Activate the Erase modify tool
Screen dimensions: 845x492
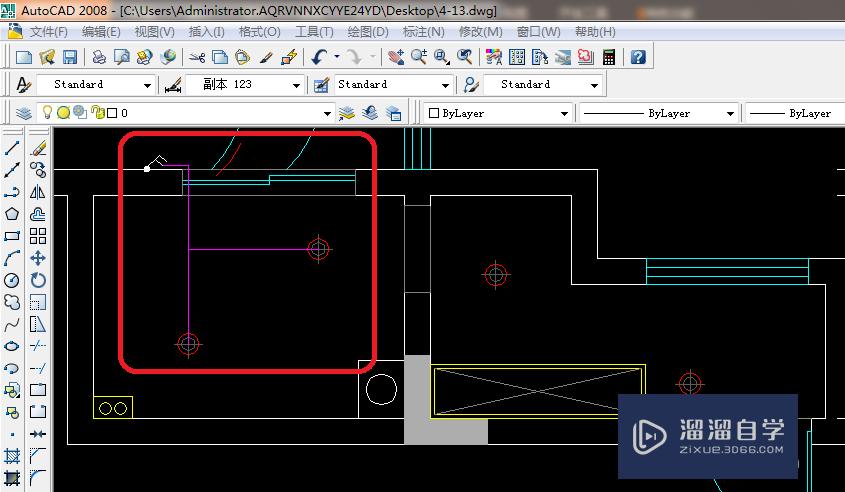(38, 148)
